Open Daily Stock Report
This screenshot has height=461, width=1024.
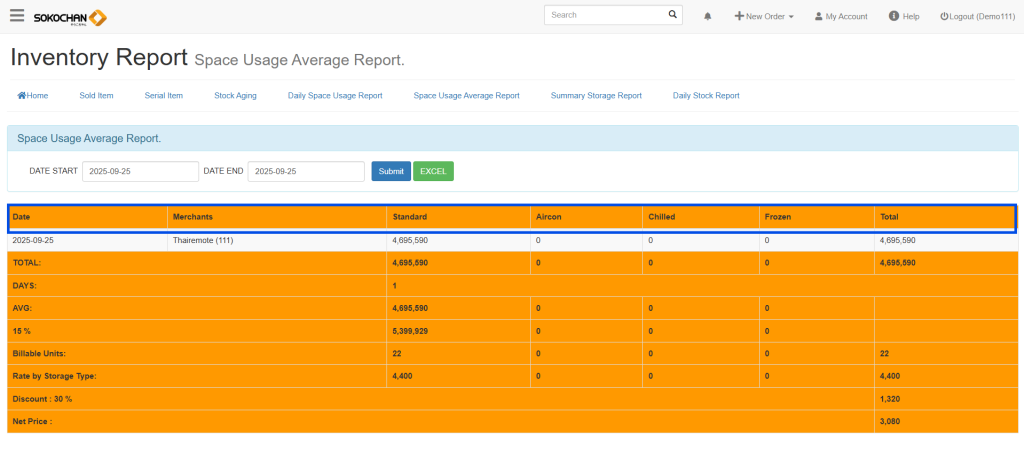tap(706, 96)
